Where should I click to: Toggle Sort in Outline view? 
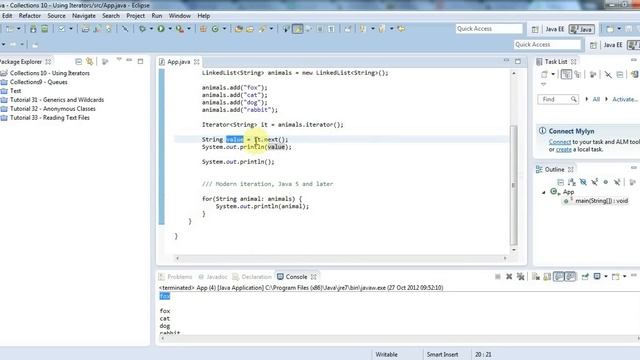click(571, 182)
